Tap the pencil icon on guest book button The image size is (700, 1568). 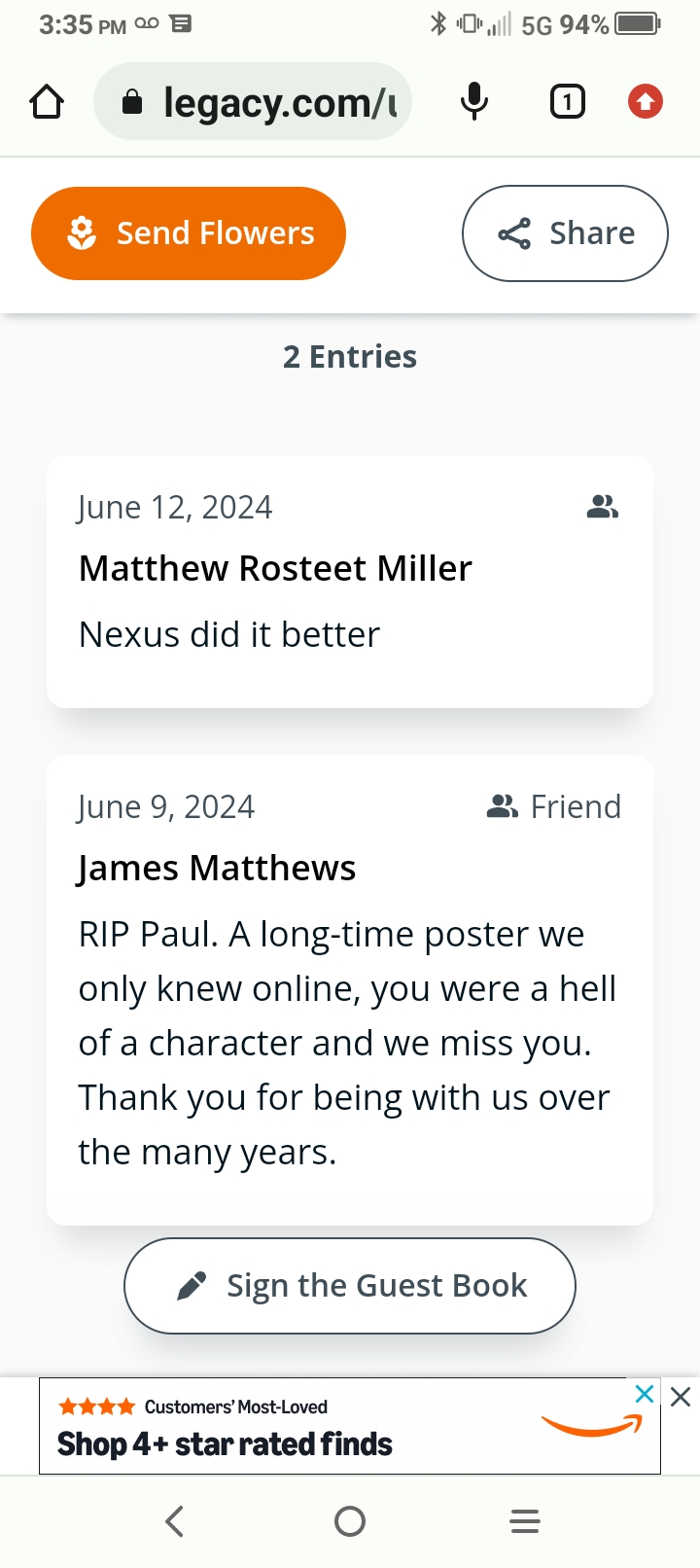(x=192, y=1286)
